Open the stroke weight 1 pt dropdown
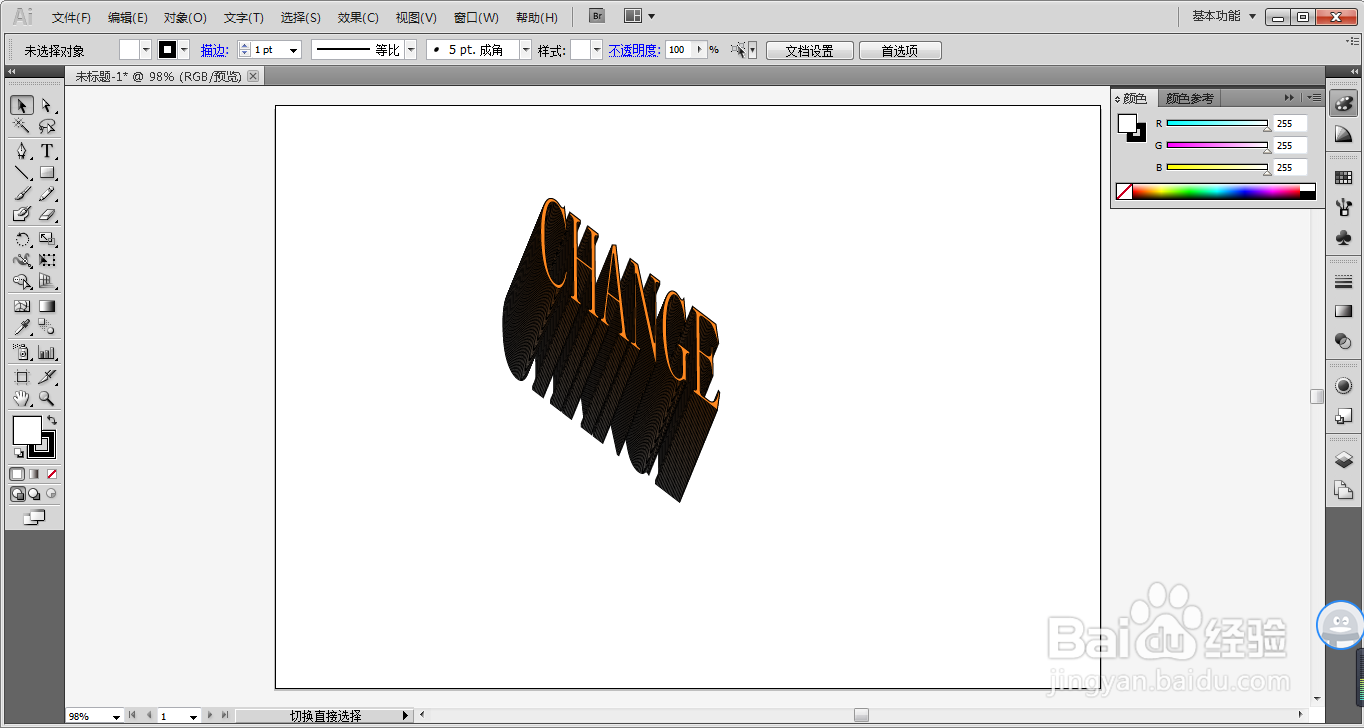 click(294, 50)
